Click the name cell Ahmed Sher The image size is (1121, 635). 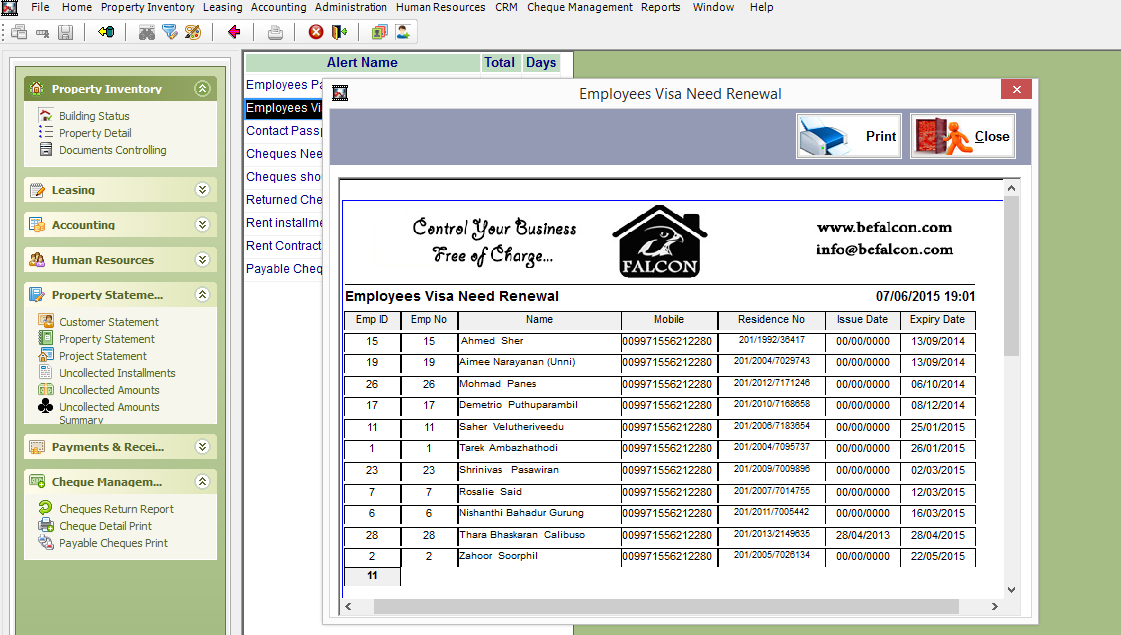pyautogui.click(x=539, y=341)
